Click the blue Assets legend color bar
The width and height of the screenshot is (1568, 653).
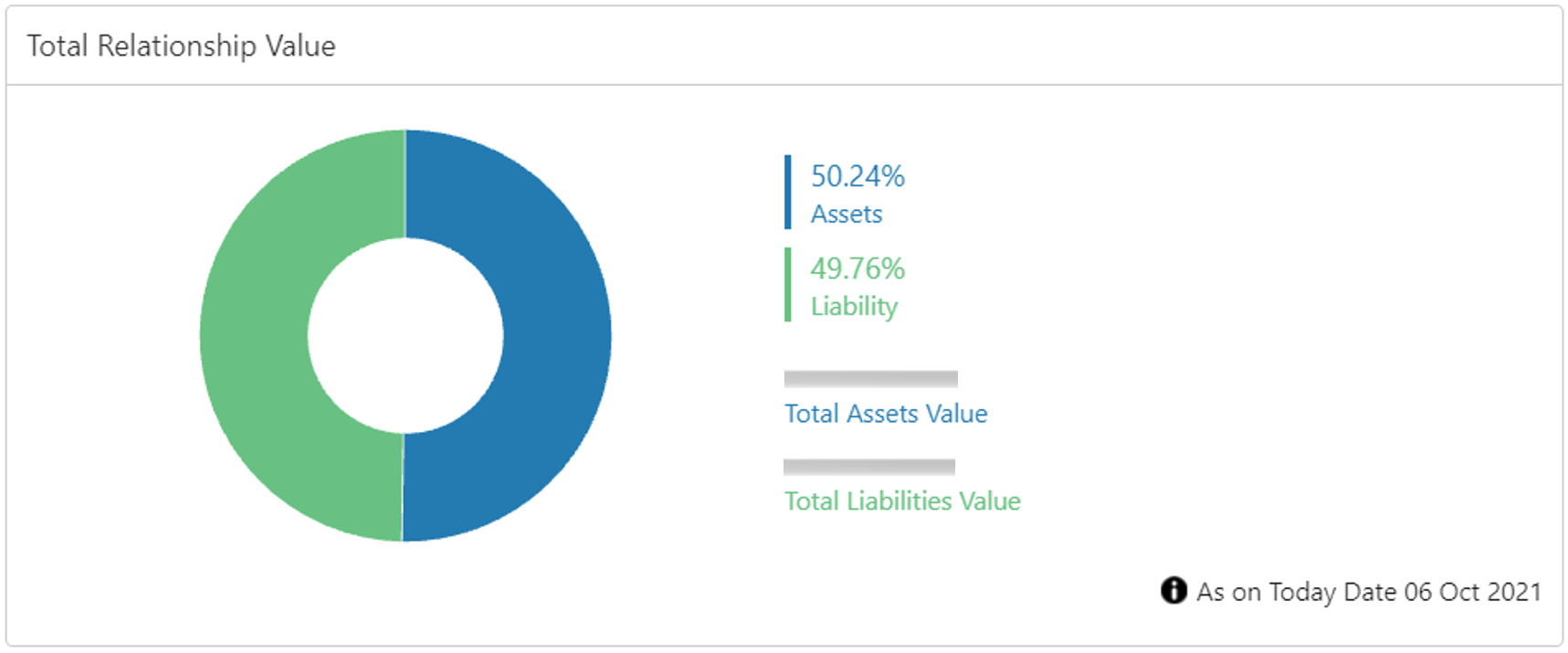pyautogui.click(x=787, y=192)
